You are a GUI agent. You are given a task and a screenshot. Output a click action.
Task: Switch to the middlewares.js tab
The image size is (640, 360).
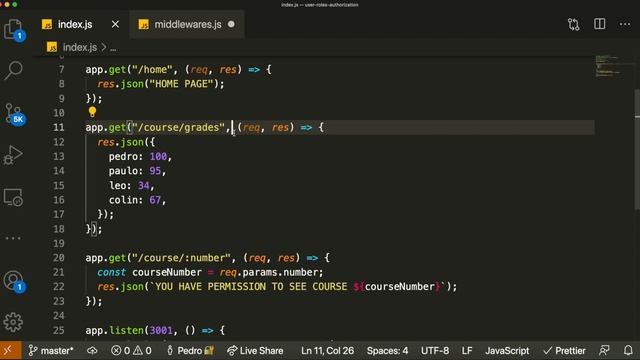188,24
